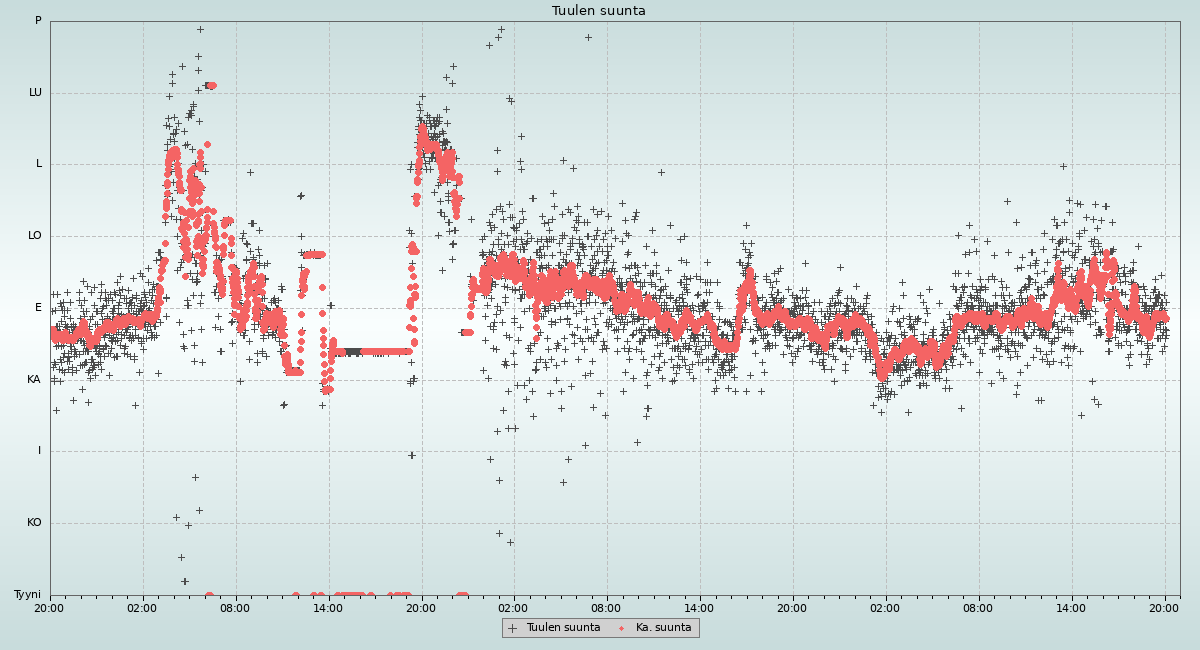
Task: Click red average points on the LU gridline
Action: (x=210, y=86)
